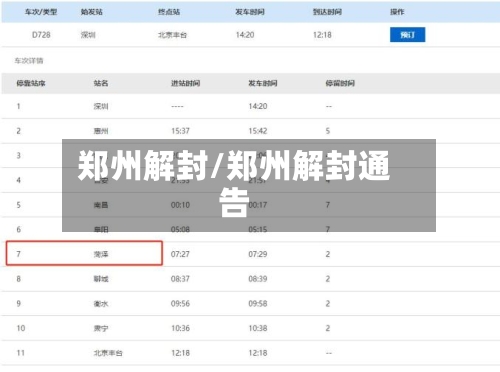Click departure time 10:38 for 肃宁
Viewport: 500px width, 372px height.
pos(258,328)
